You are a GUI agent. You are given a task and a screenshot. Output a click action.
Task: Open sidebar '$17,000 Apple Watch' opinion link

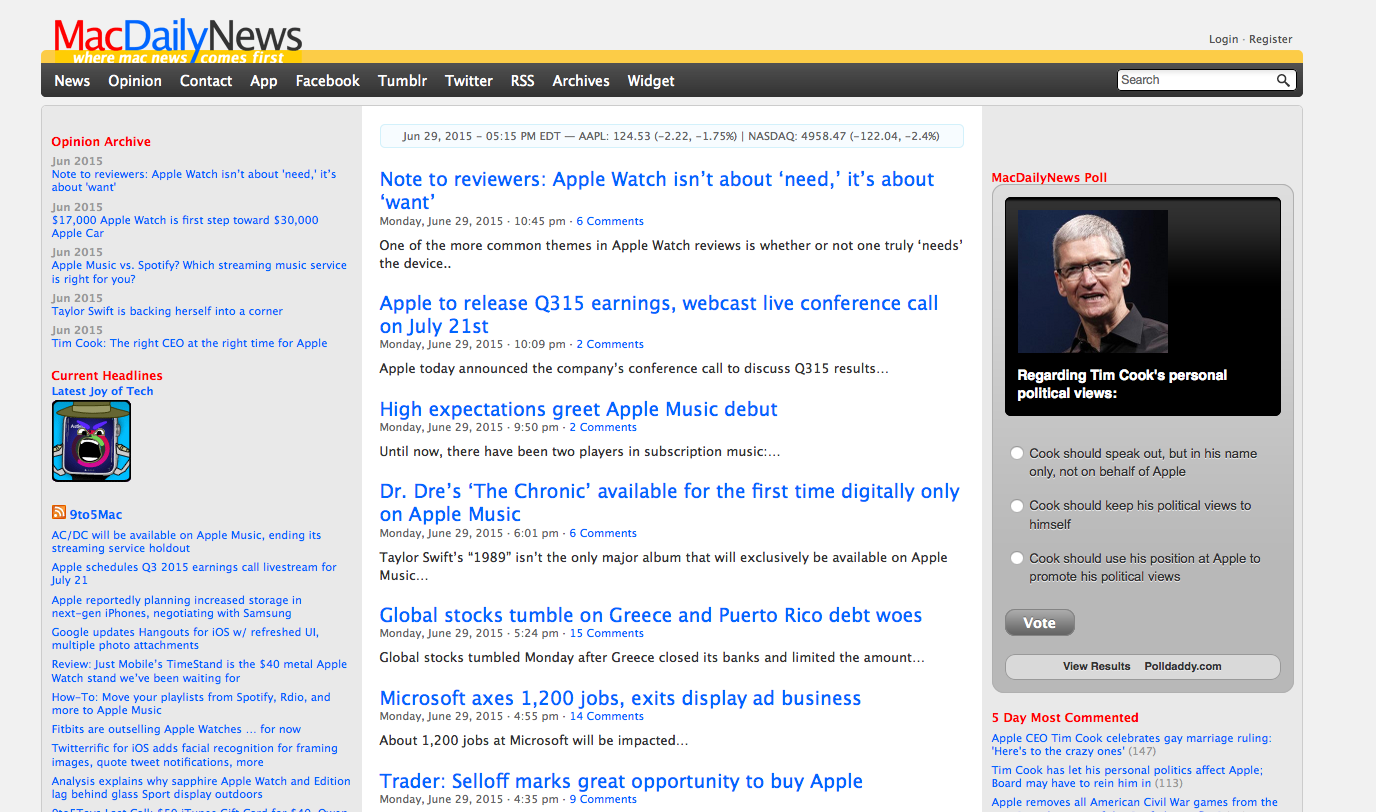(185, 226)
